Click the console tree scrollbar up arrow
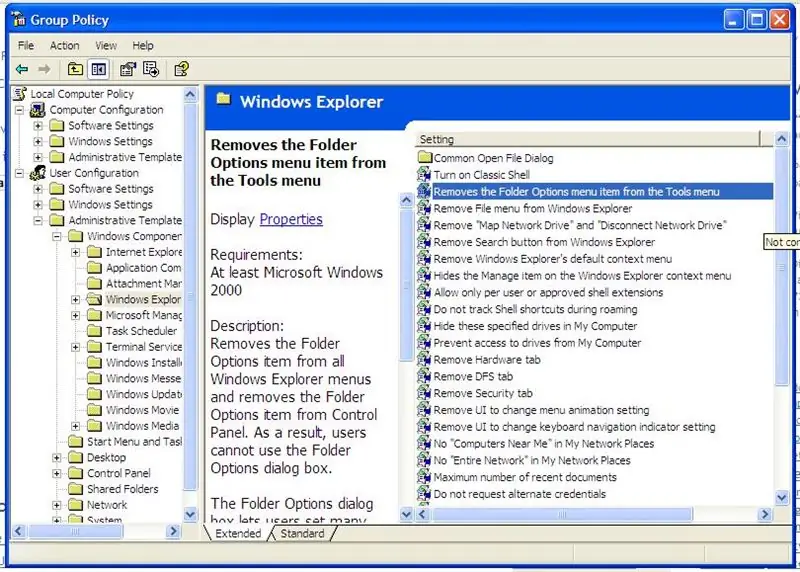 click(190, 94)
